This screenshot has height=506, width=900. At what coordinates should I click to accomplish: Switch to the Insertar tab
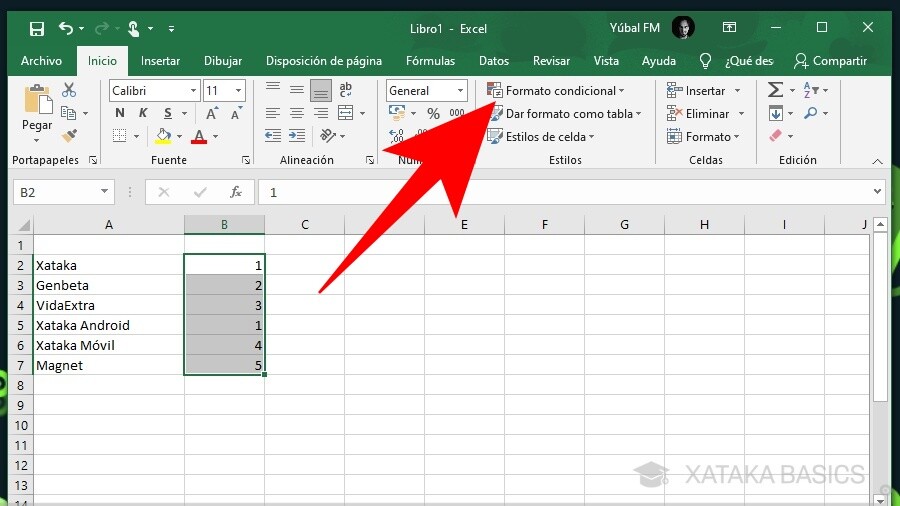(160, 61)
